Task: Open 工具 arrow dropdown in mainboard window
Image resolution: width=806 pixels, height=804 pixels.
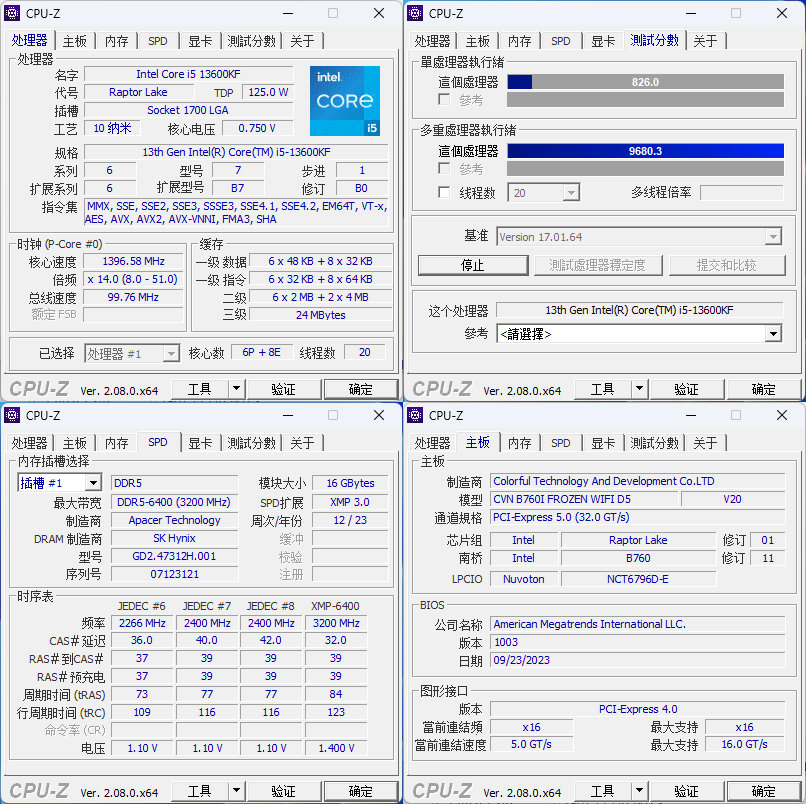Action: [x=639, y=791]
